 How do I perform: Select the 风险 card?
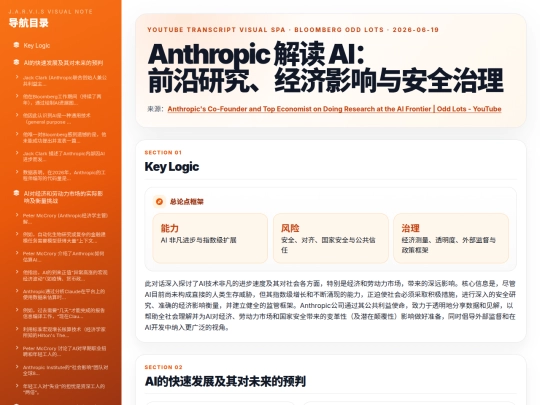tap(331, 238)
